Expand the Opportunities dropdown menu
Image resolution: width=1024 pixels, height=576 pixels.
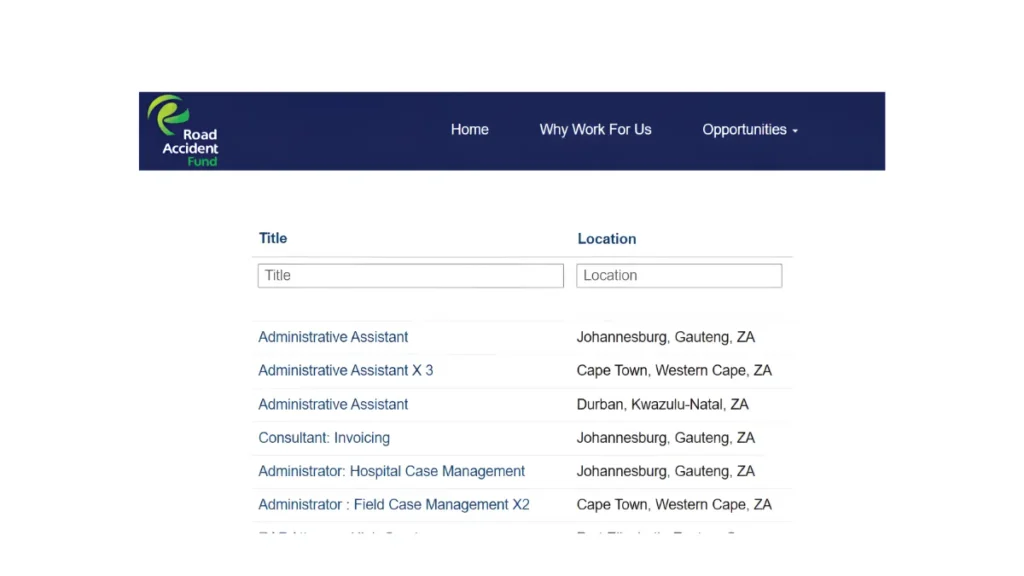[749, 130]
